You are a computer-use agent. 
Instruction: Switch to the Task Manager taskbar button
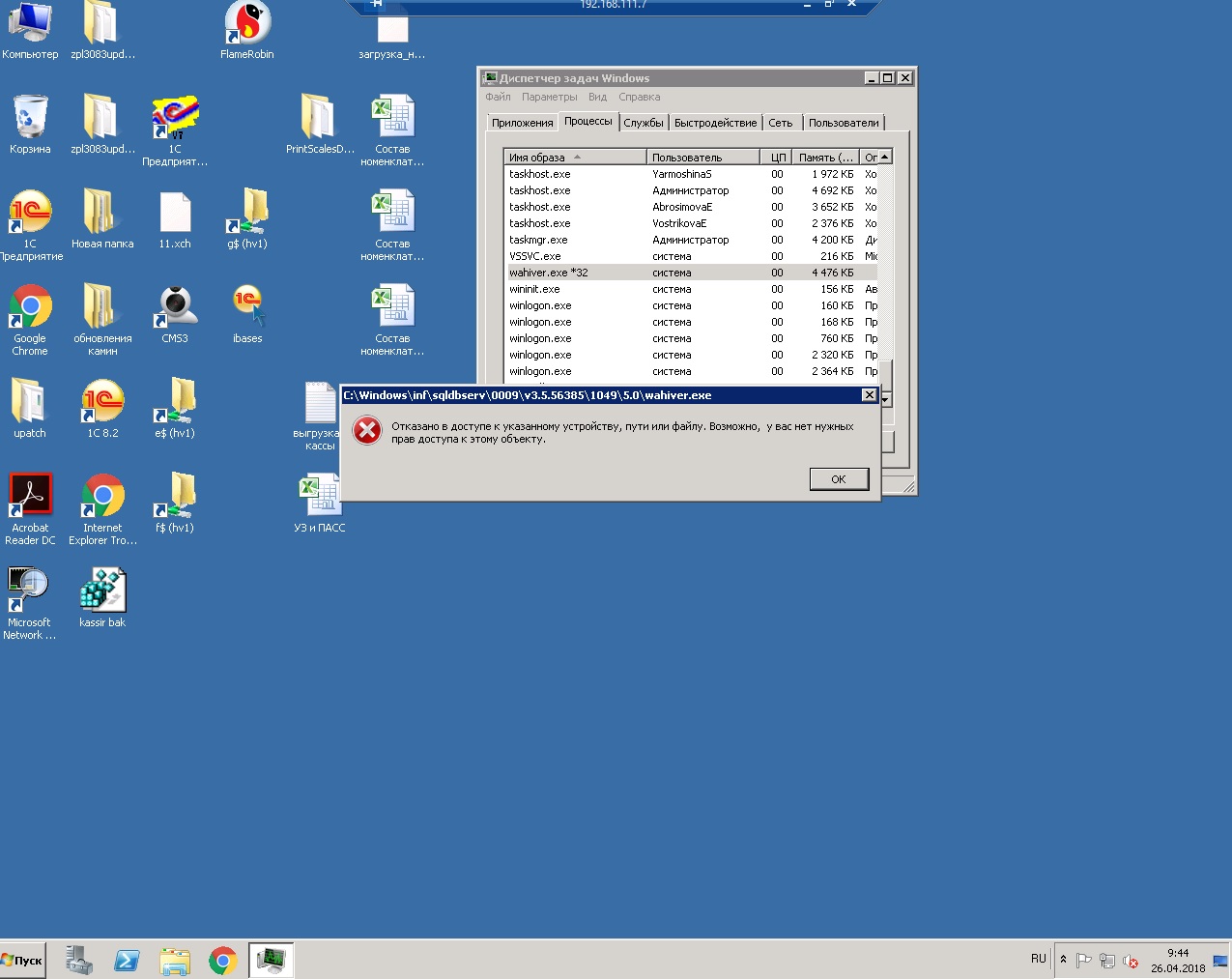(x=271, y=961)
